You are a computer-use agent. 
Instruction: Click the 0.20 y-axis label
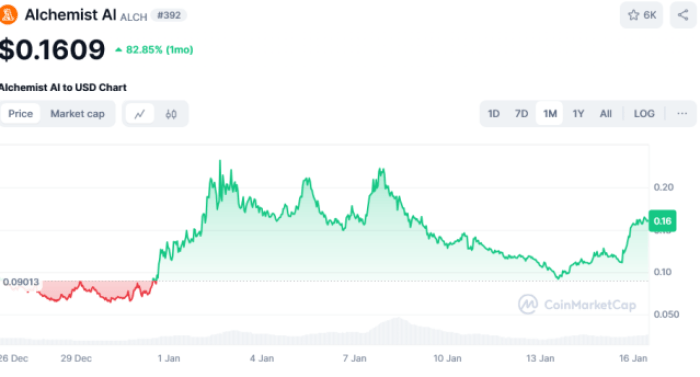663,187
